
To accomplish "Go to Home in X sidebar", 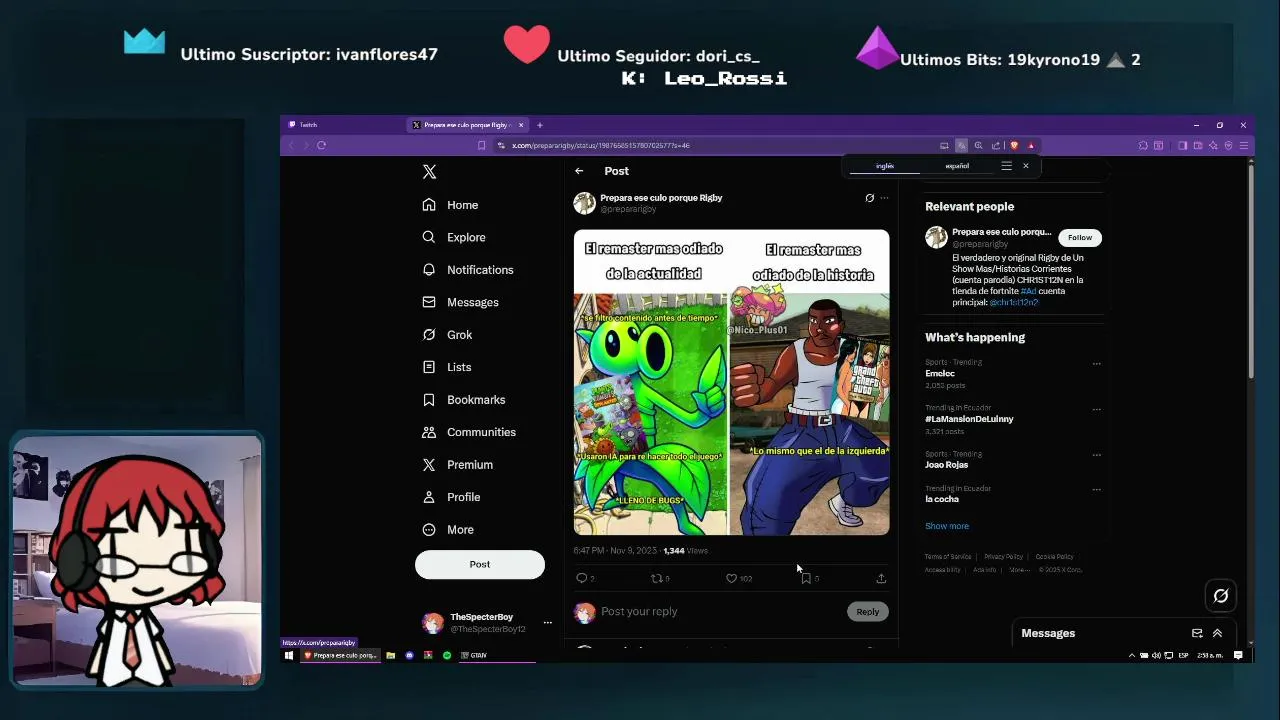I will tap(450, 205).
